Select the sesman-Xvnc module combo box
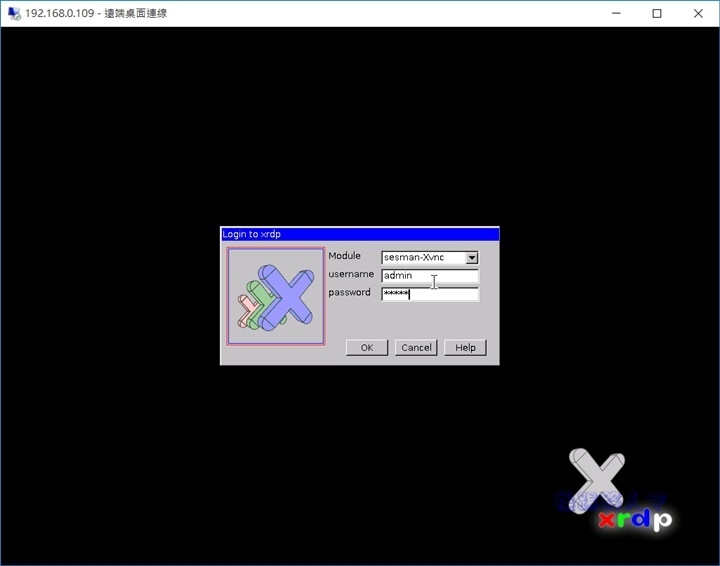The height and width of the screenshot is (566, 720). tap(430, 258)
